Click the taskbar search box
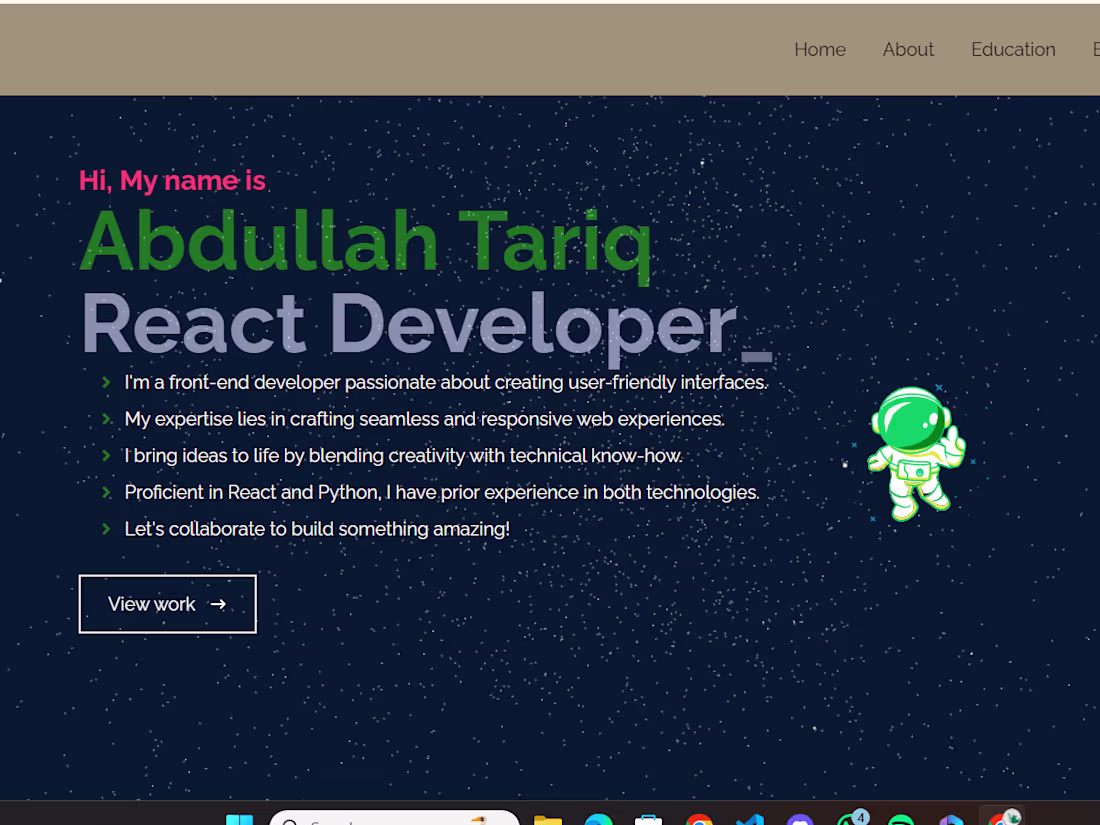The image size is (1100, 825). [394, 818]
